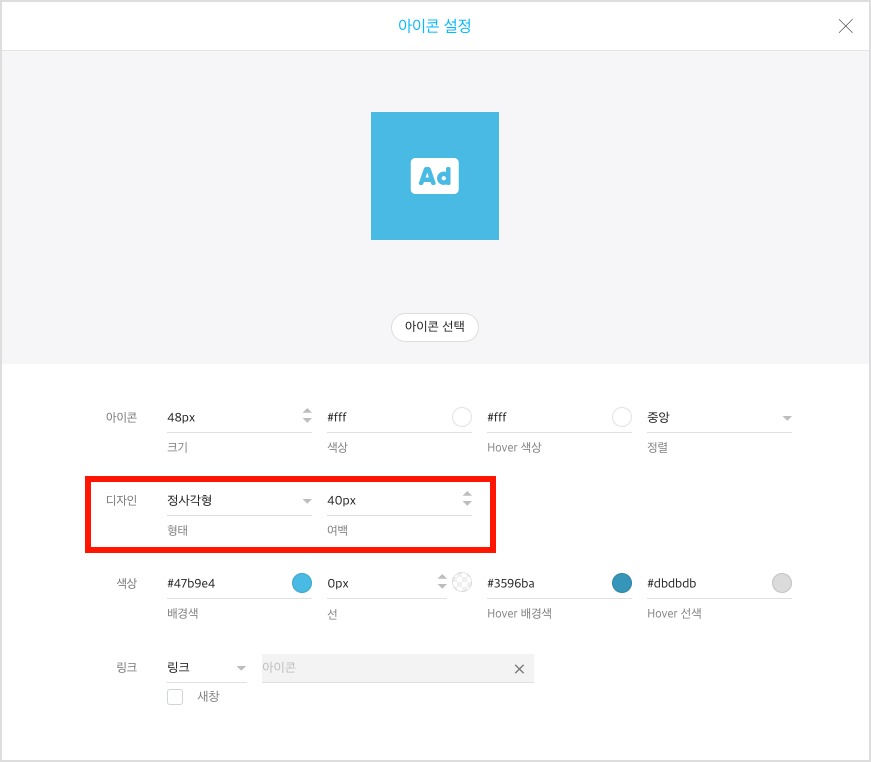Click the 여백 label
Image resolution: width=871 pixels, height=762 pixels.
[337, 530]
